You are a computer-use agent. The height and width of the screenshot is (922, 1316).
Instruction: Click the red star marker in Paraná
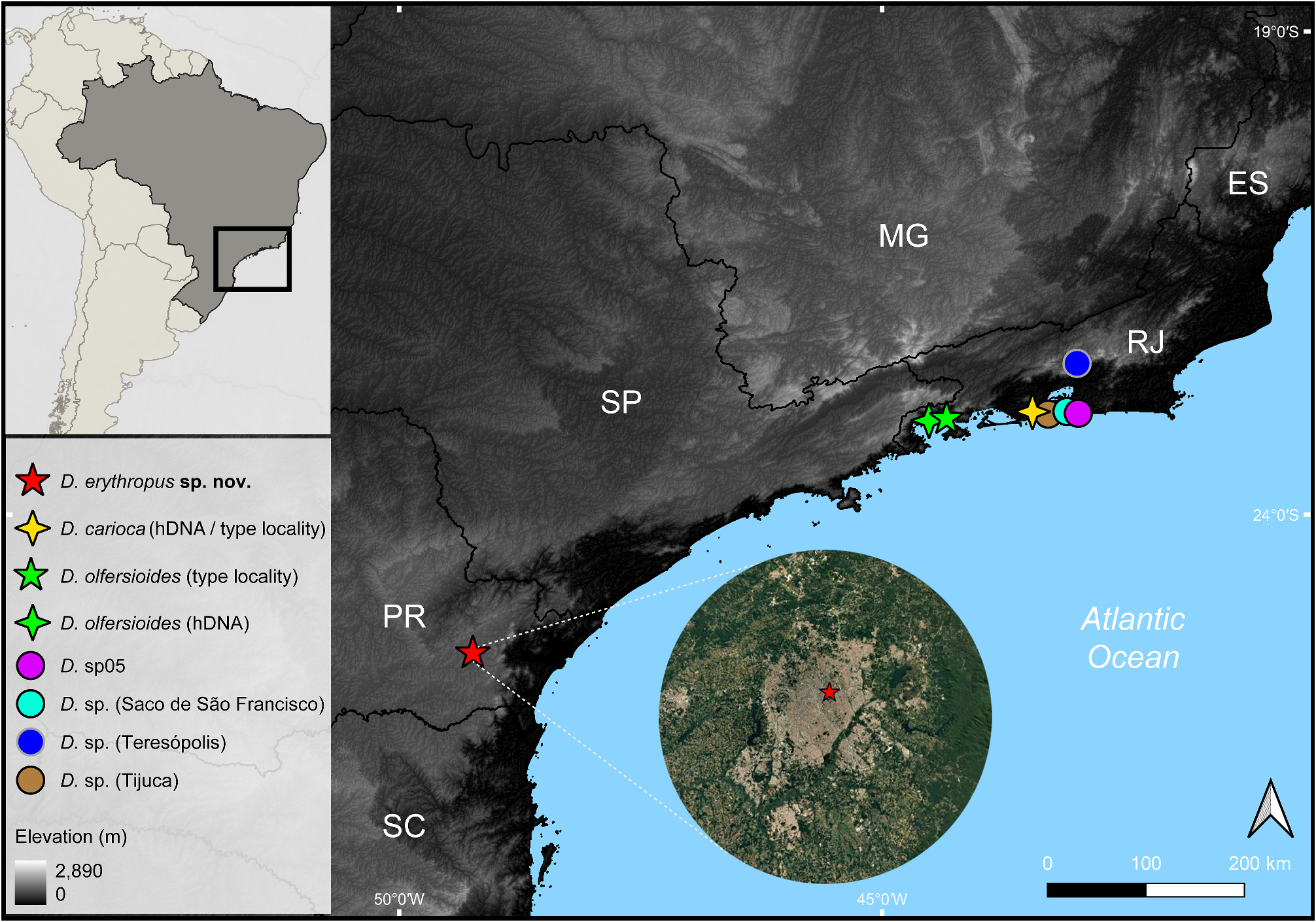(472, 652)
